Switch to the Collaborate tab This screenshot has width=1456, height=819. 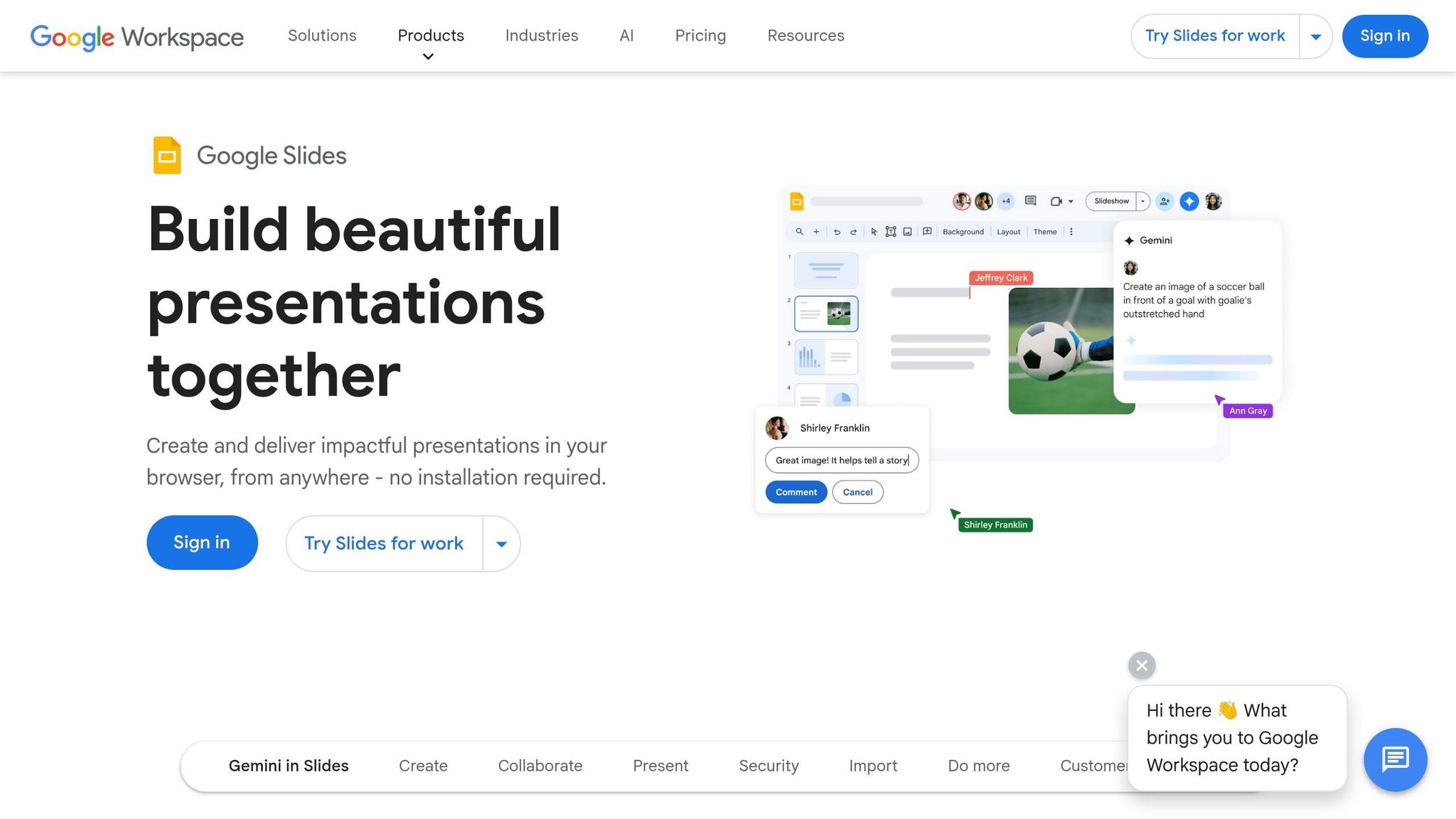[x=540, y=766]
